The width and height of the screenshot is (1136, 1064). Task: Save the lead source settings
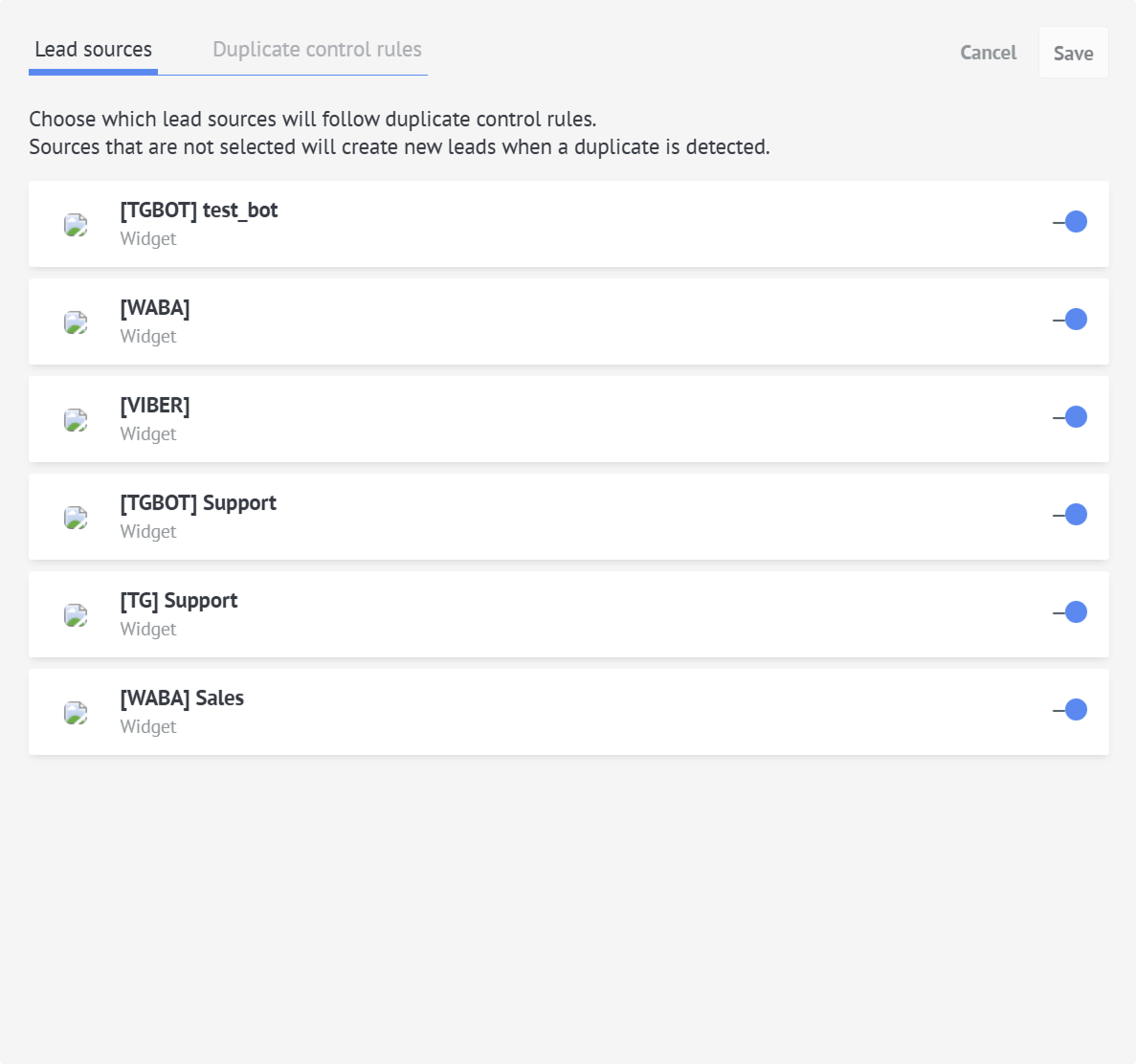tap(1073, 53)
